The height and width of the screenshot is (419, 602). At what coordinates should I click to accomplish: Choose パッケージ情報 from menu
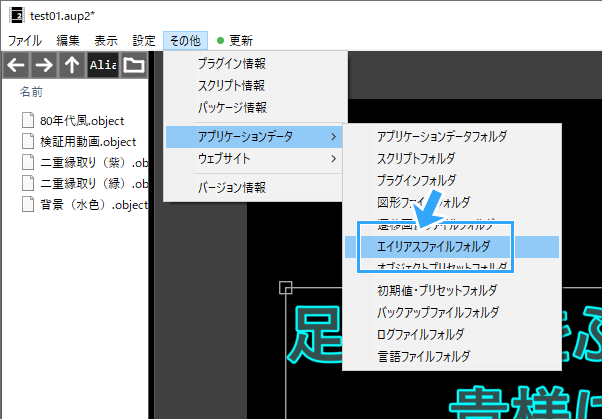255,108
